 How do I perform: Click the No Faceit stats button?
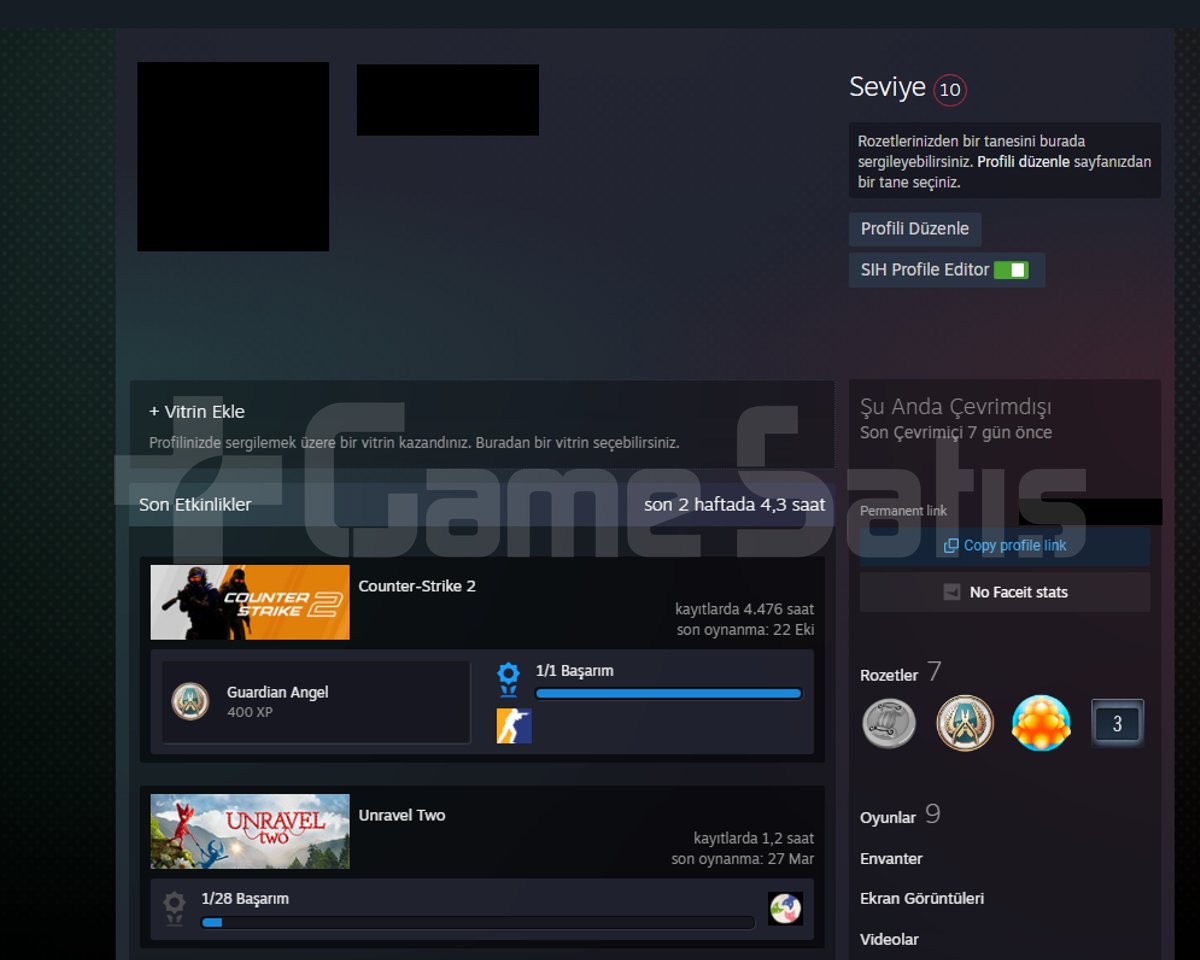point(1005,592)
